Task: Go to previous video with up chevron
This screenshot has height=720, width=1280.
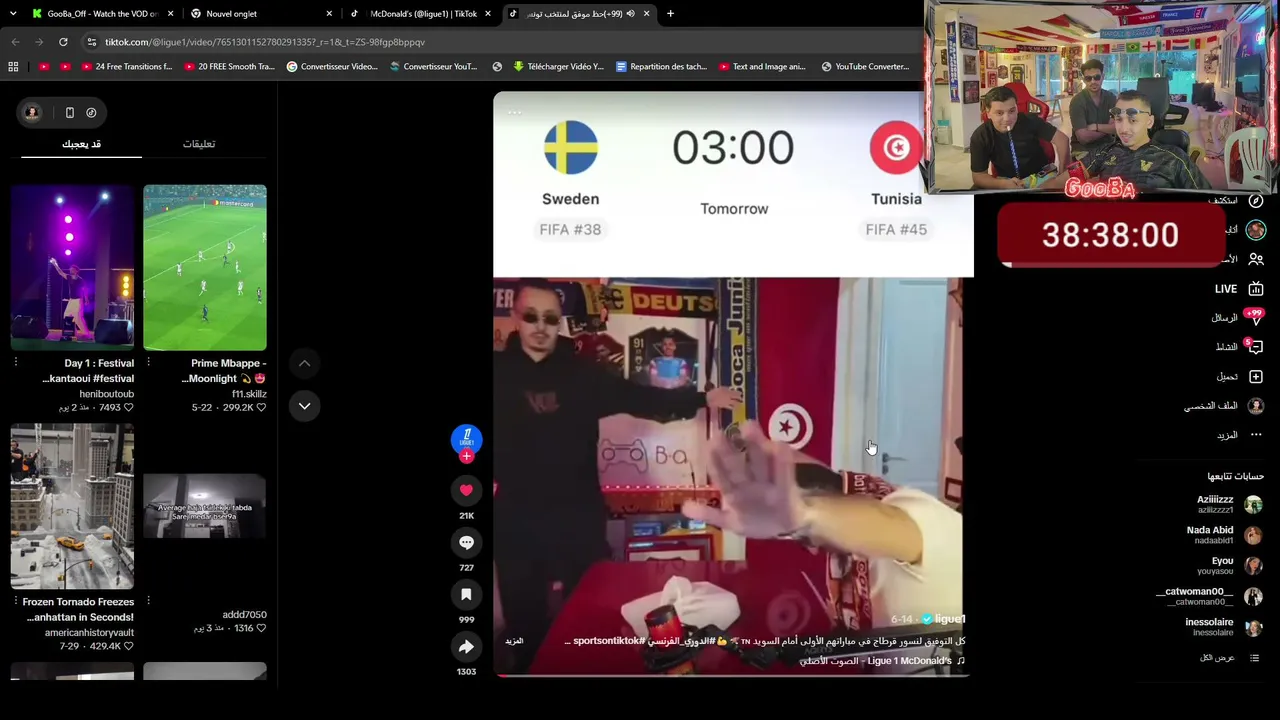Action: (304, 364)
